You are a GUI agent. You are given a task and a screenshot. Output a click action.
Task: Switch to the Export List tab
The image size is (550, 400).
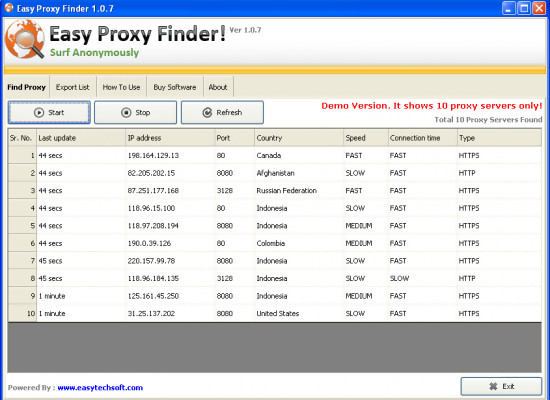(73, 87)
